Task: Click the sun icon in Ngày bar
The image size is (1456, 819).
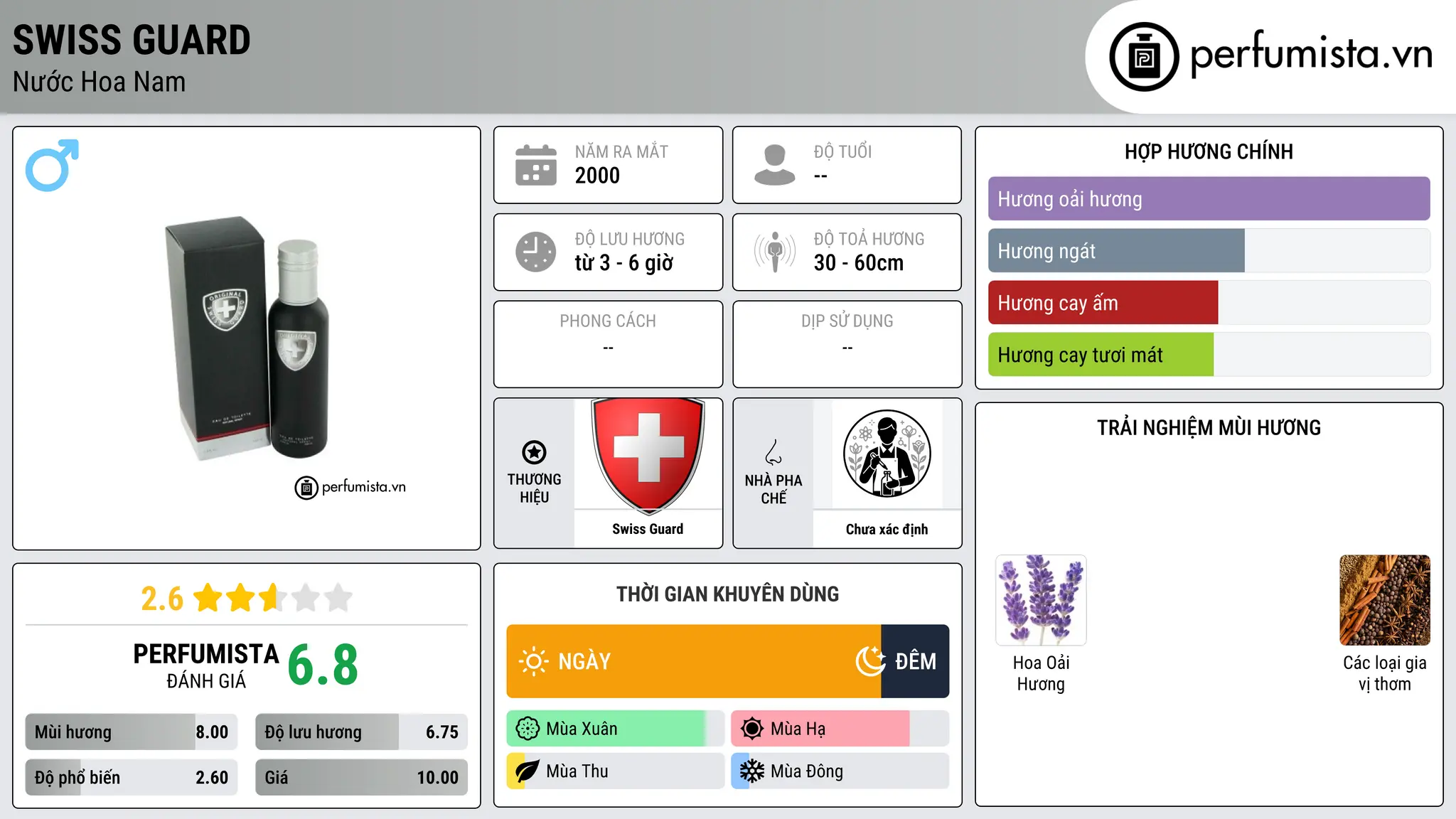Action: coord(533,661)
